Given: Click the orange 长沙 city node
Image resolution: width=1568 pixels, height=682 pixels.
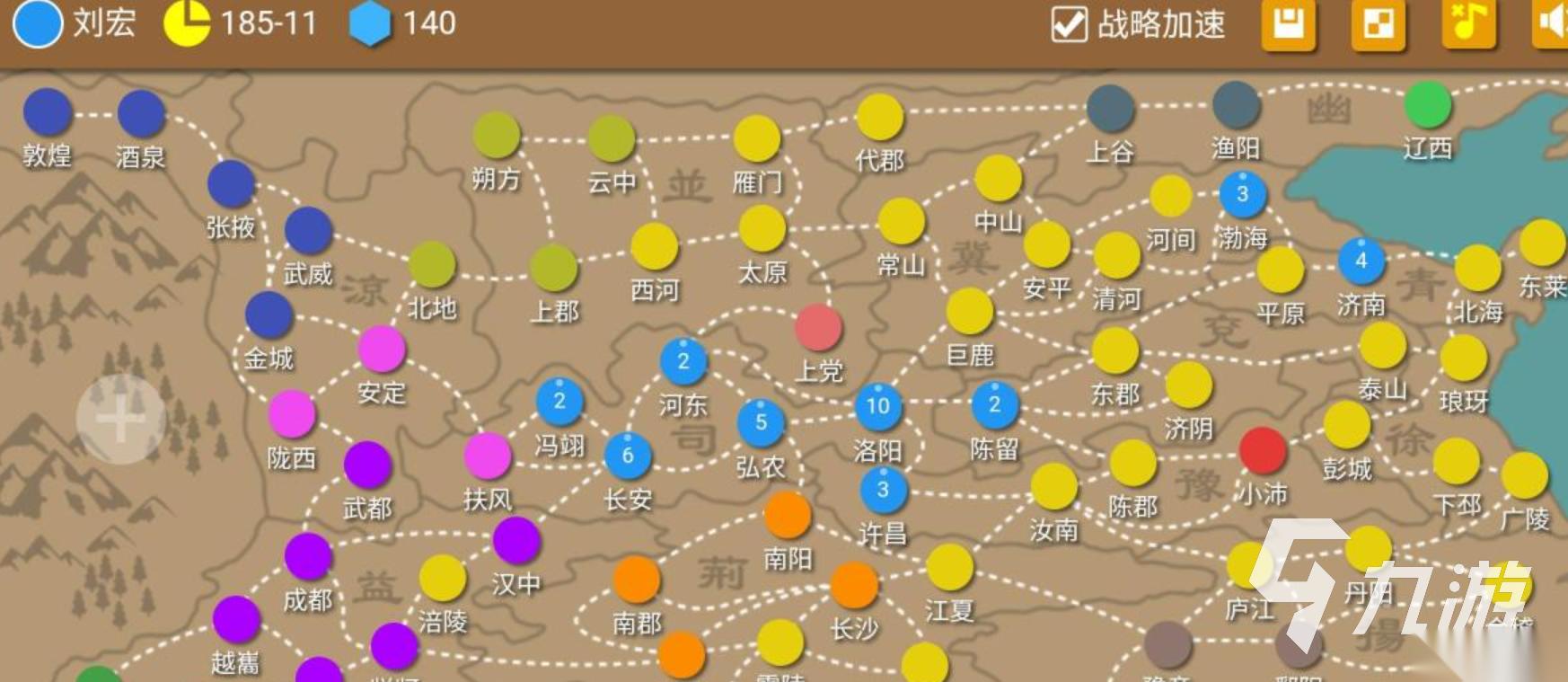Looking at the screenshot, I should tap(854, 585).
